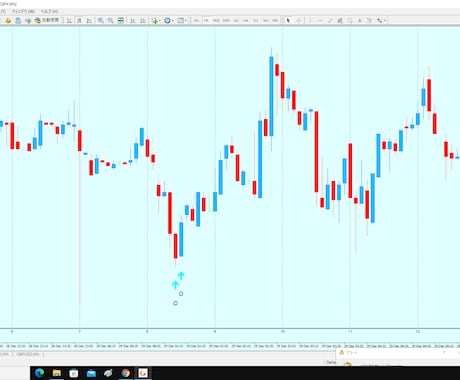
Task: Expand the templates dropdown arrow
Action: tap(186, 21)
